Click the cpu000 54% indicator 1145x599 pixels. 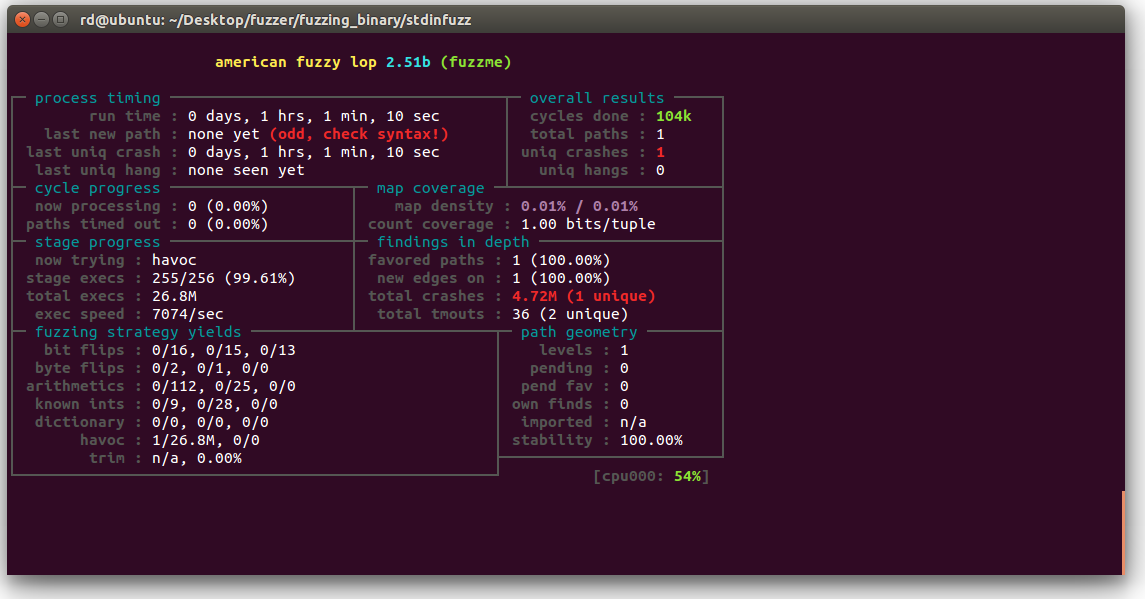[x=651, y=476]
